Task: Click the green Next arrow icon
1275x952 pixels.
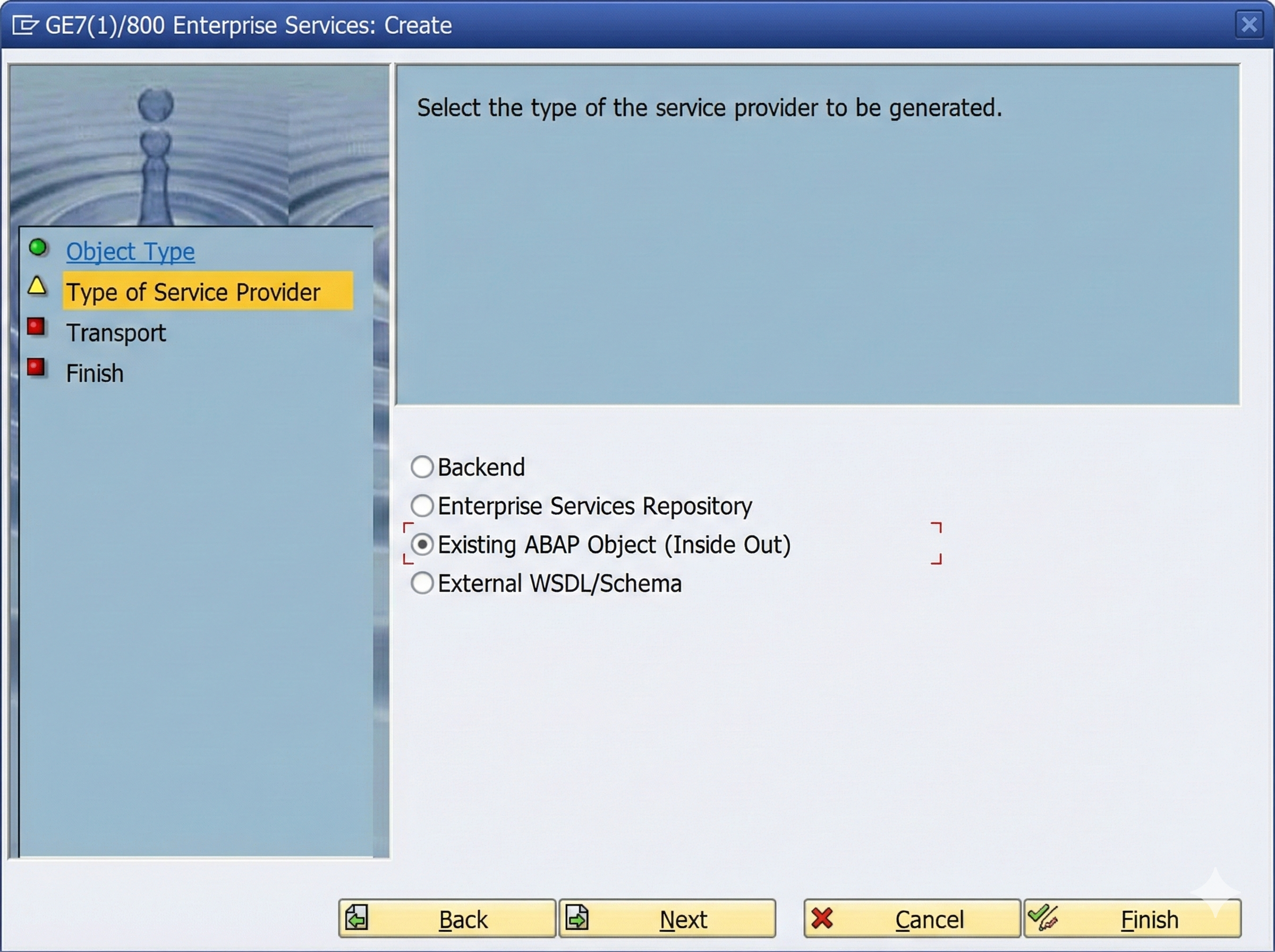Action: [x=577, y=918]
